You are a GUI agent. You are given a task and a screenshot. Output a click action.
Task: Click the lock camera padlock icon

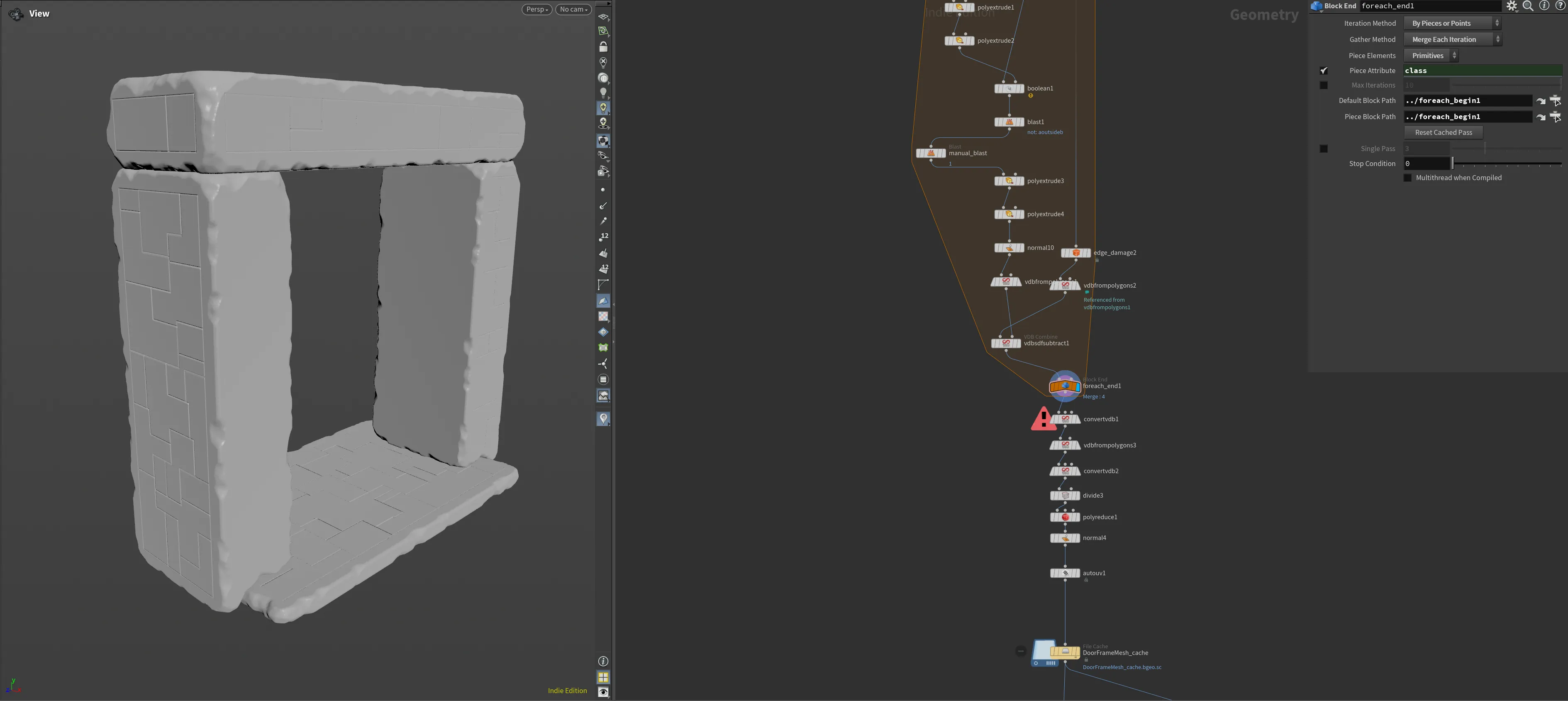click(x=603, y=46)
